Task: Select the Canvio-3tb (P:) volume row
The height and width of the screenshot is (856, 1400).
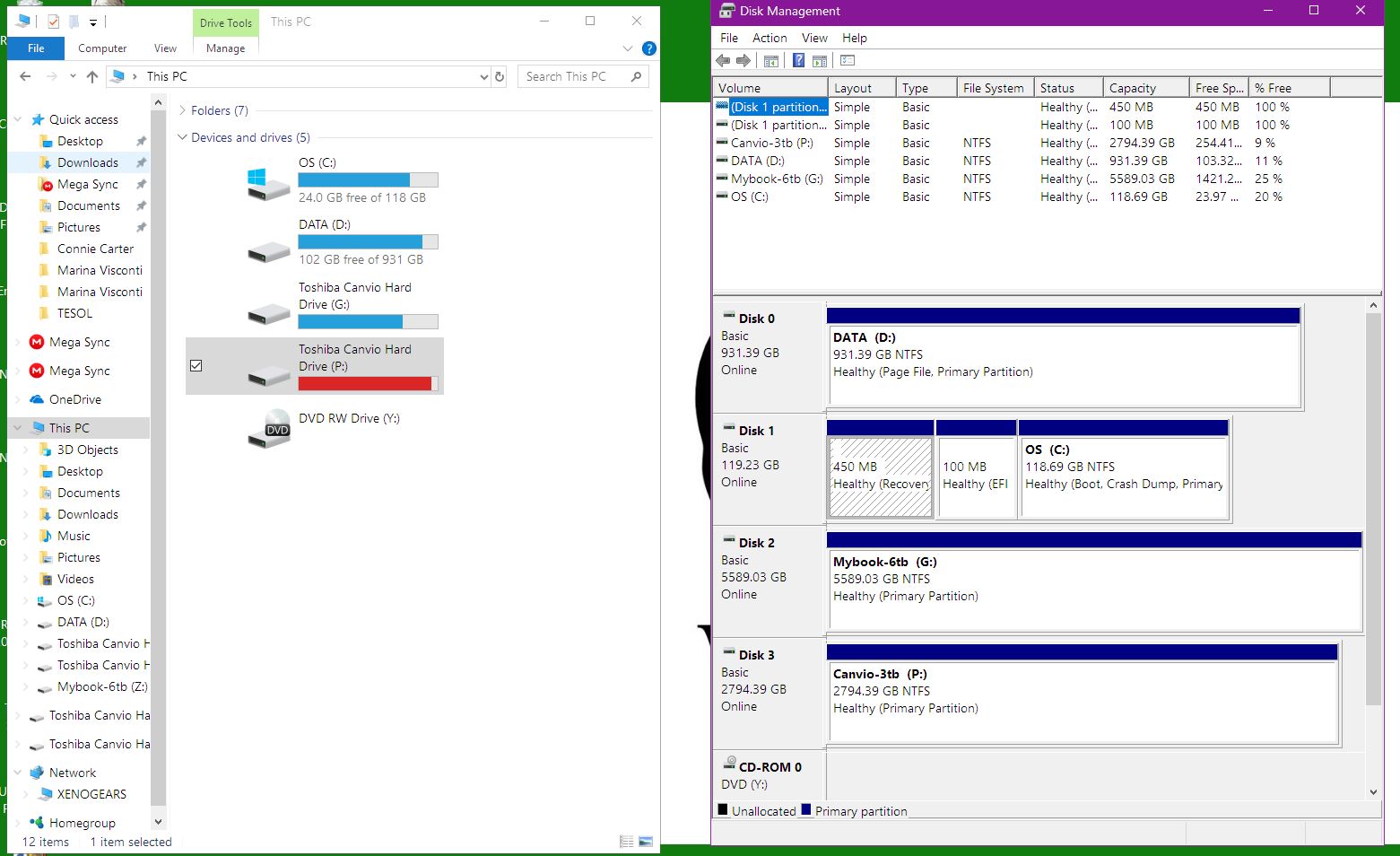Action: (1022, 143)
